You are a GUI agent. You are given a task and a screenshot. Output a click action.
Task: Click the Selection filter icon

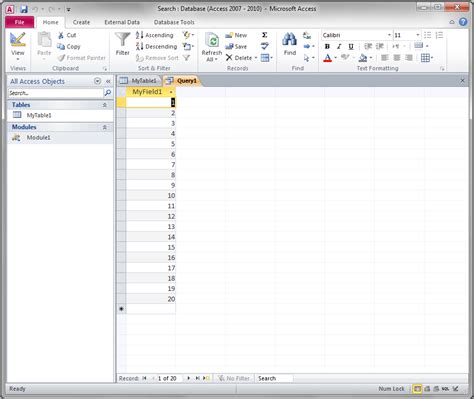[x=187, y=35]
